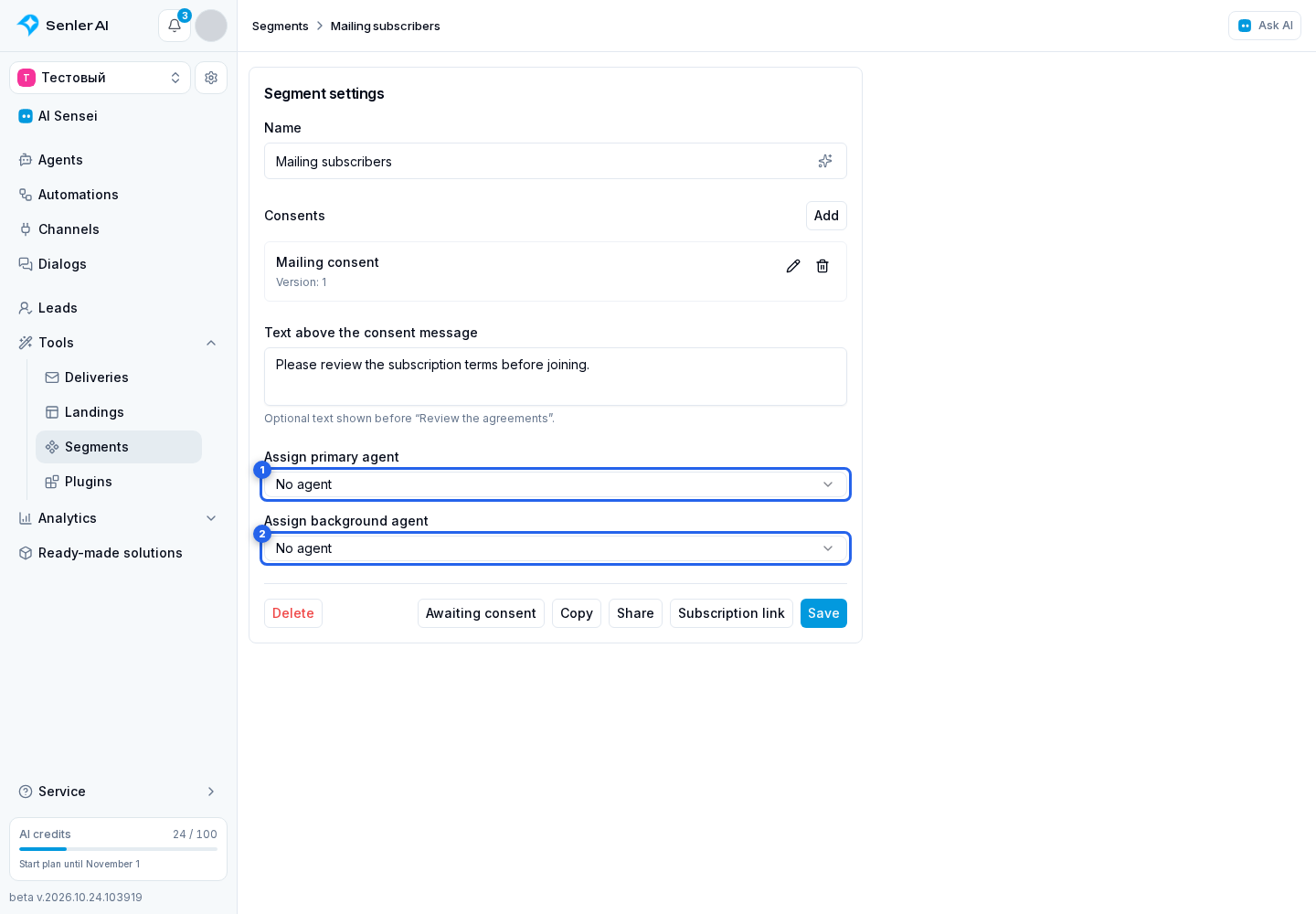Click Start plan until November 1 text

point(80,864)
